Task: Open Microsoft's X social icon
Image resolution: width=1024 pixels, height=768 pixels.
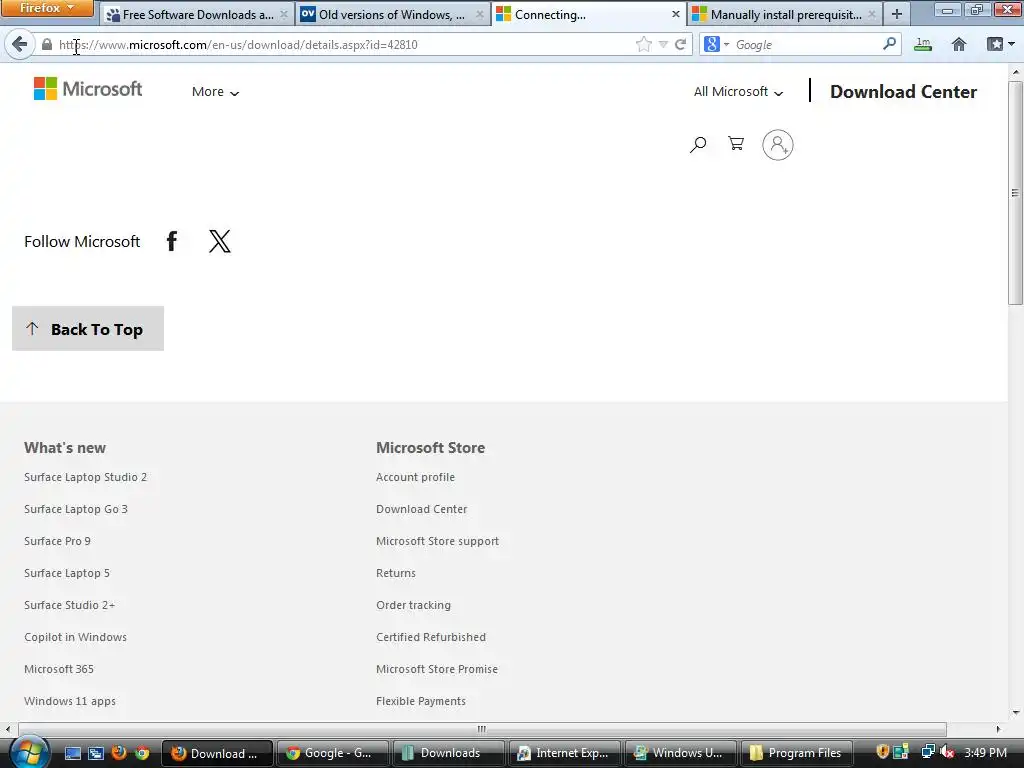Action: click(x=219, y=241)
